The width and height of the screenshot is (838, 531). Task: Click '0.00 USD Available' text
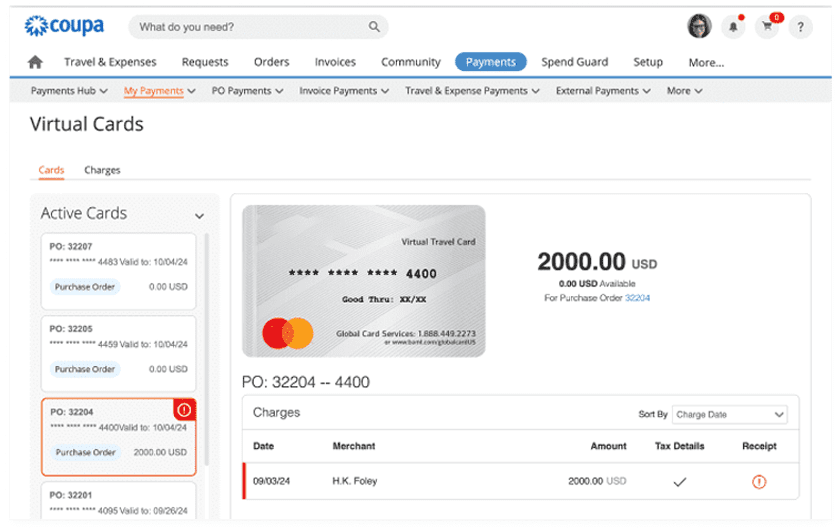(597, 284)
